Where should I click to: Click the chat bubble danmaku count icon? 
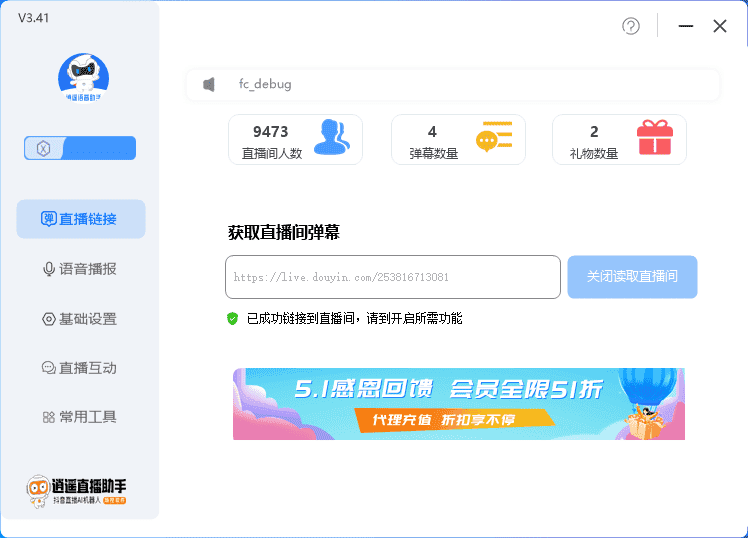tap(493, 139)
